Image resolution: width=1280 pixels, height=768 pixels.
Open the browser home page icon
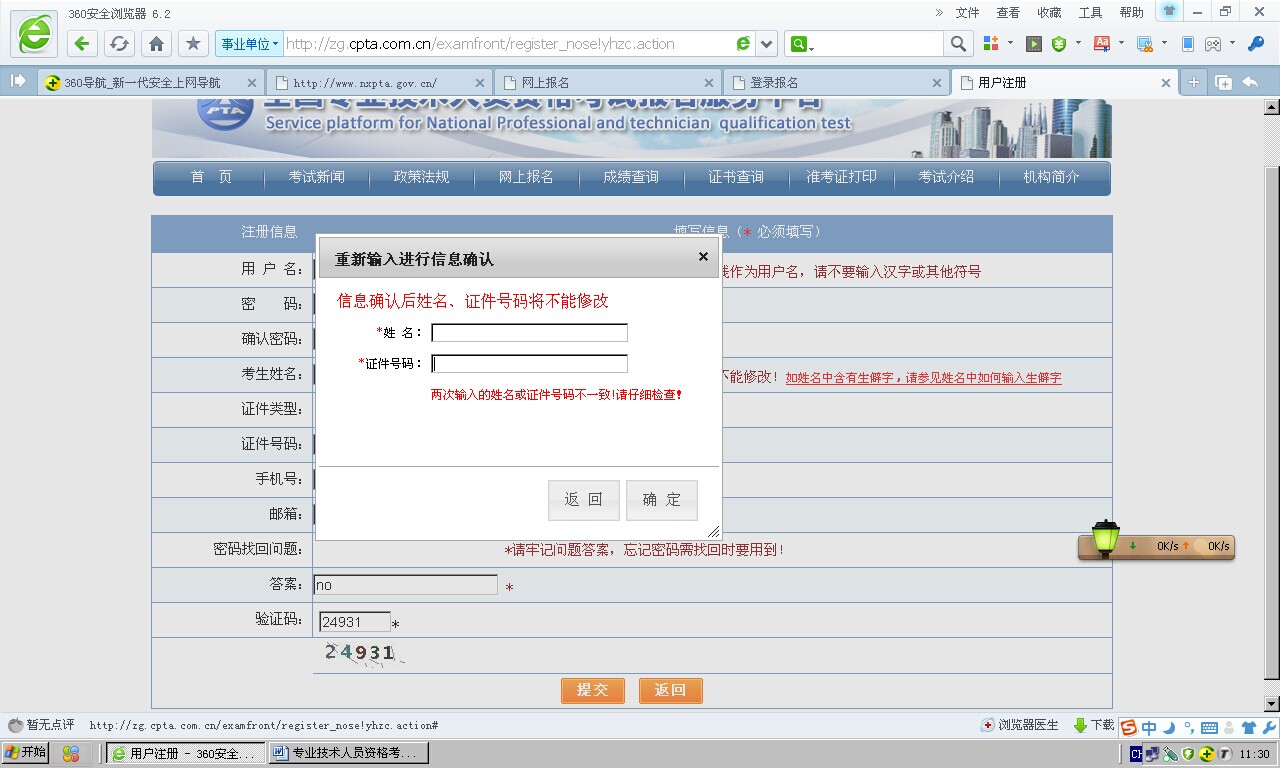point(156,44)
